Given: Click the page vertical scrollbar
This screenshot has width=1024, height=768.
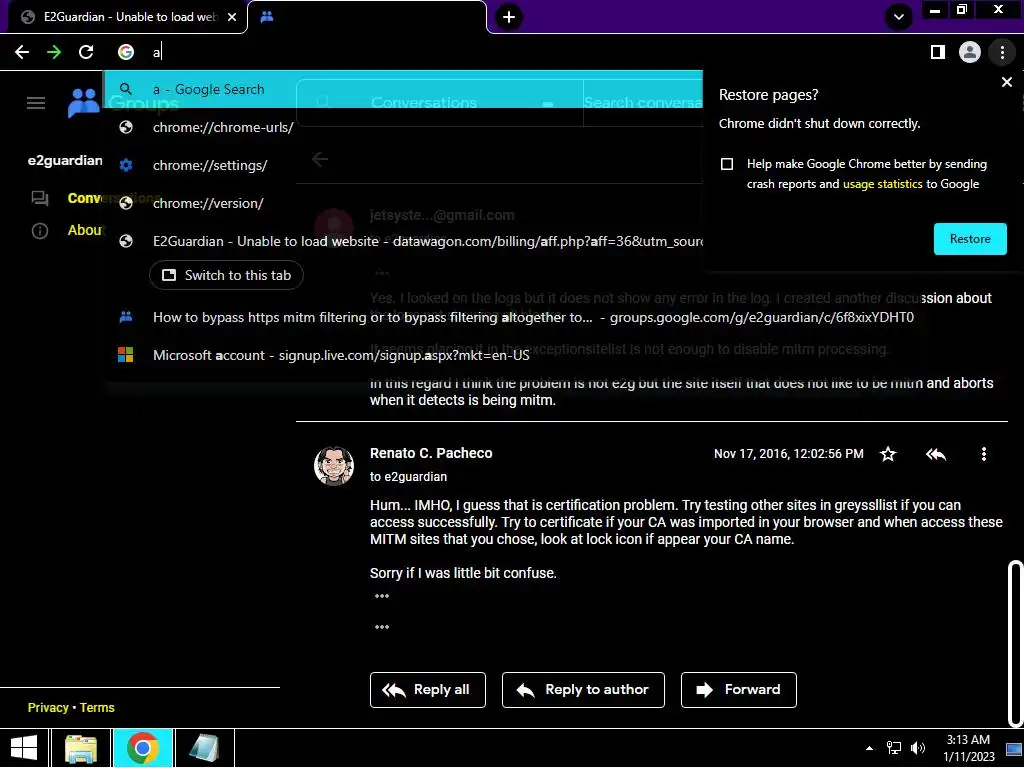Looking at the screenshot, I should 1015,643.
